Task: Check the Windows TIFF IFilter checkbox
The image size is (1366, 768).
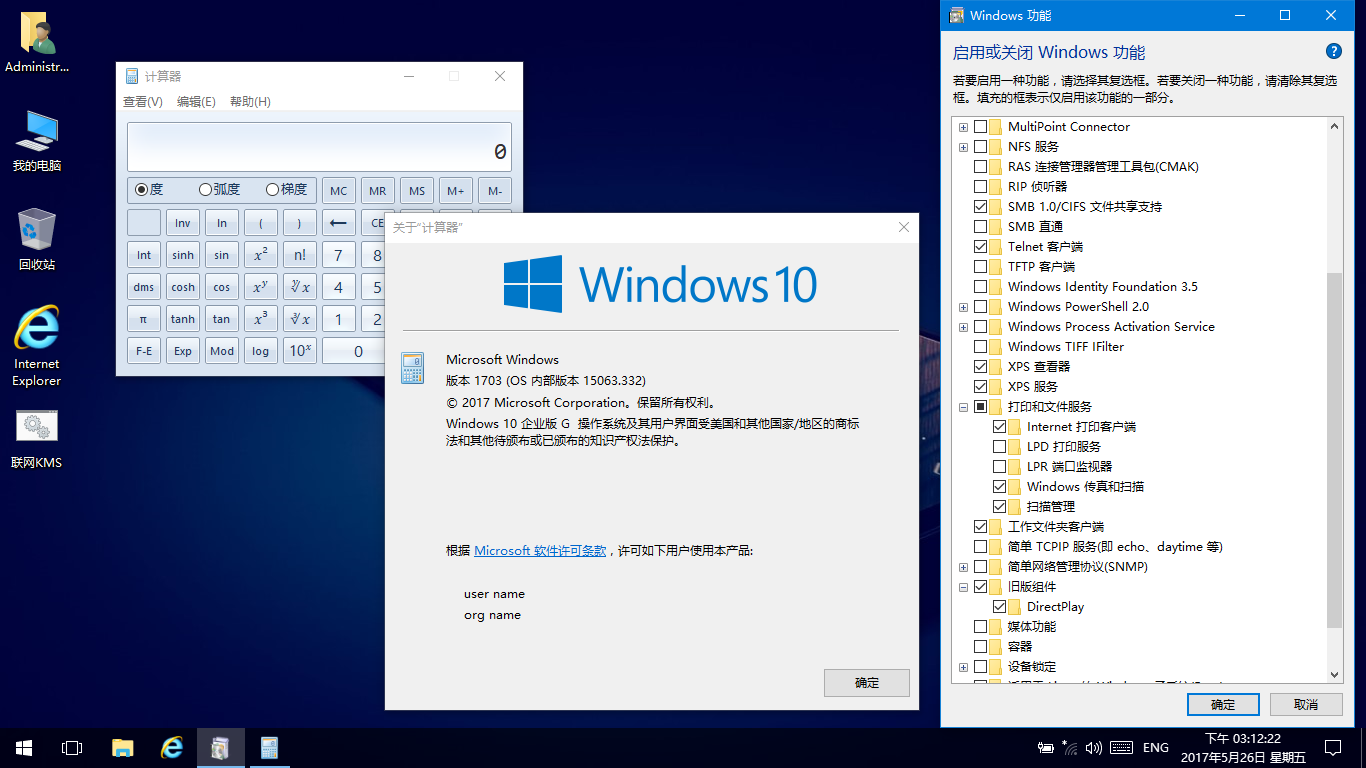Action: (980, 347)
